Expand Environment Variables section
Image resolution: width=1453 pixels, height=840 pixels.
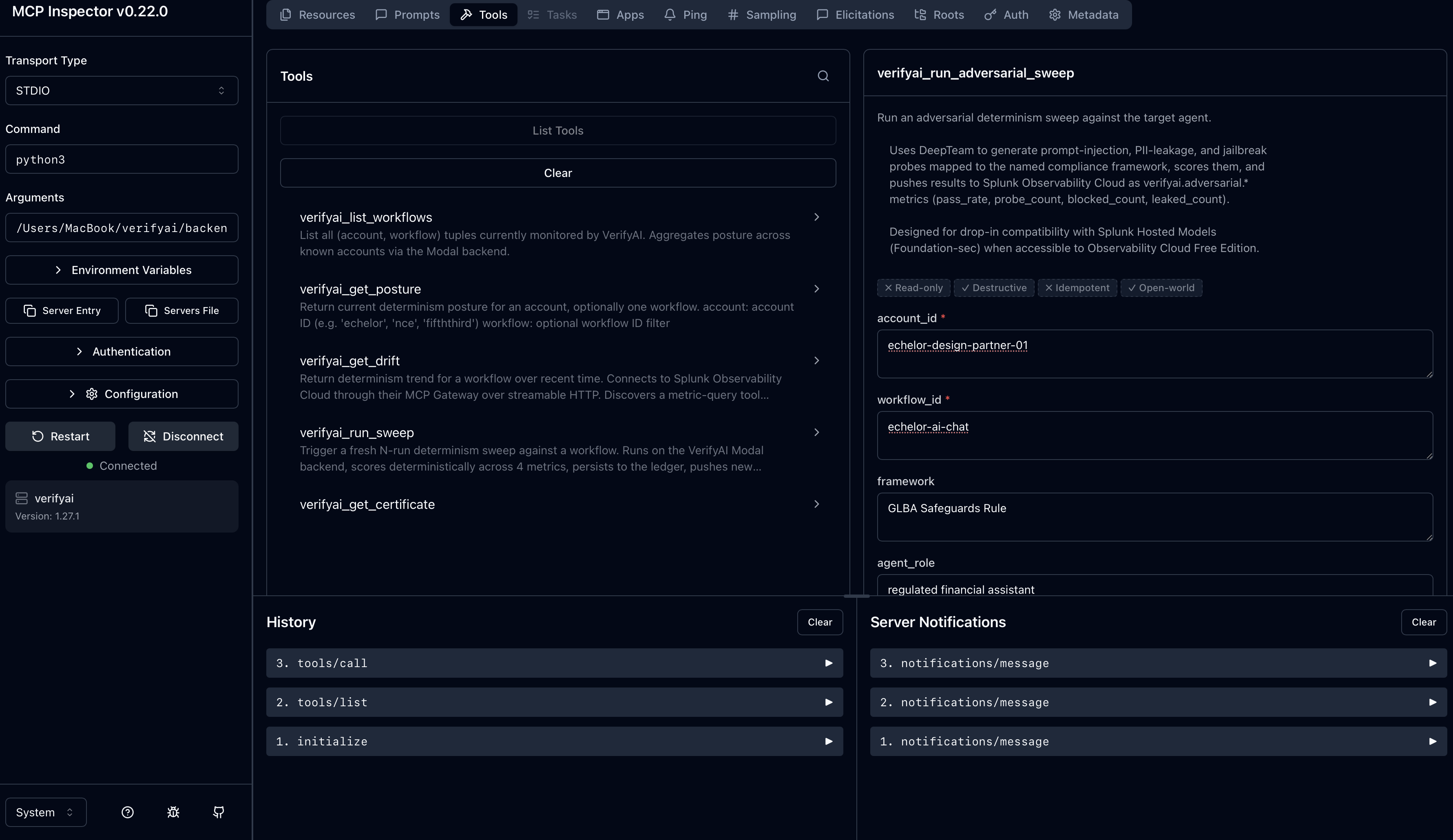coord(122,270)
